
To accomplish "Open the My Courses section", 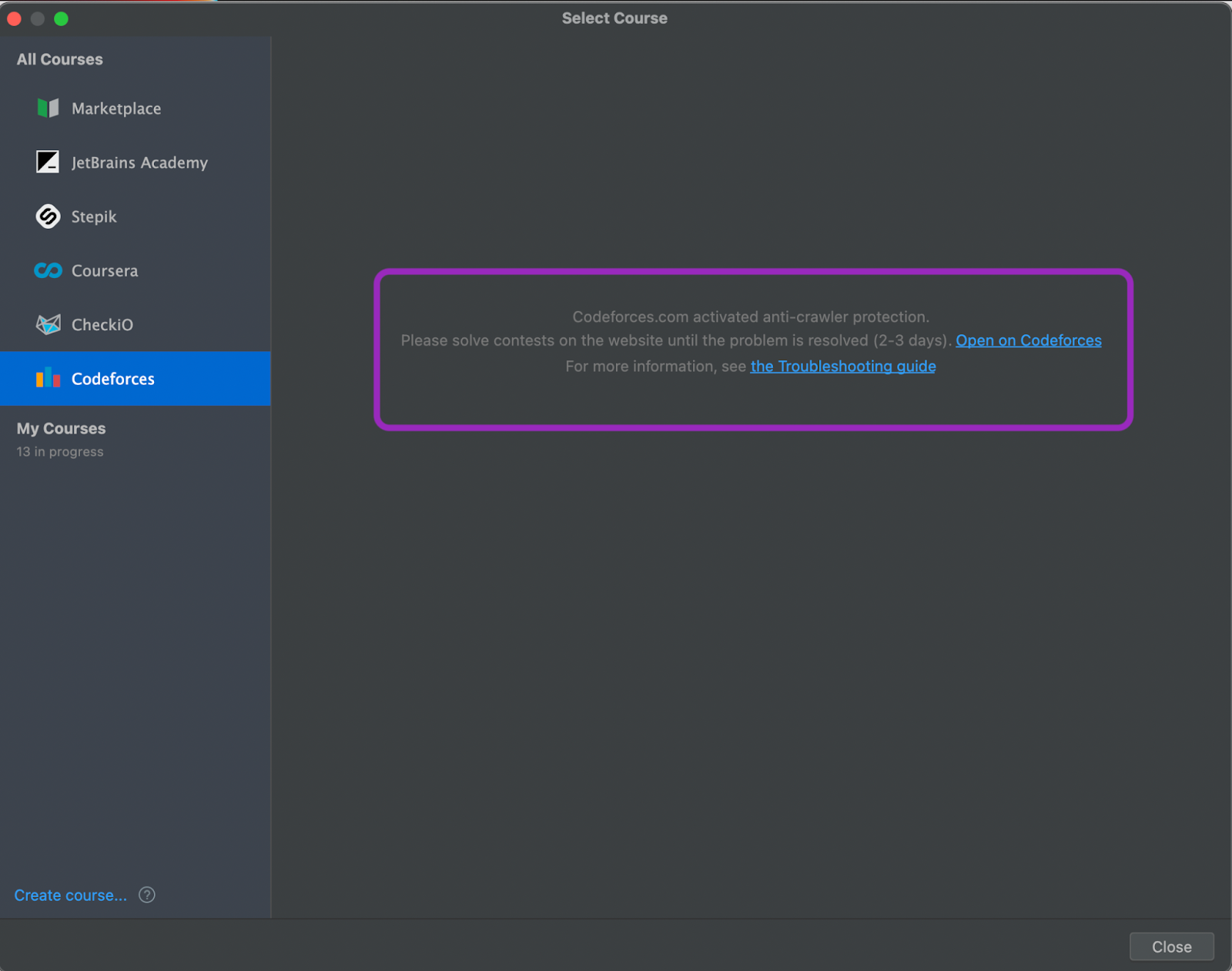I will pos(62,429).
